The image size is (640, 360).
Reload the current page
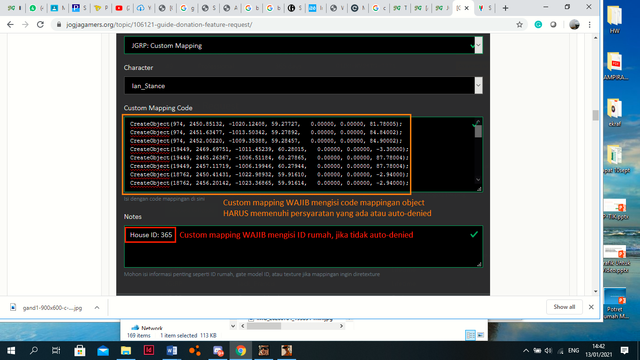(40, 24)
